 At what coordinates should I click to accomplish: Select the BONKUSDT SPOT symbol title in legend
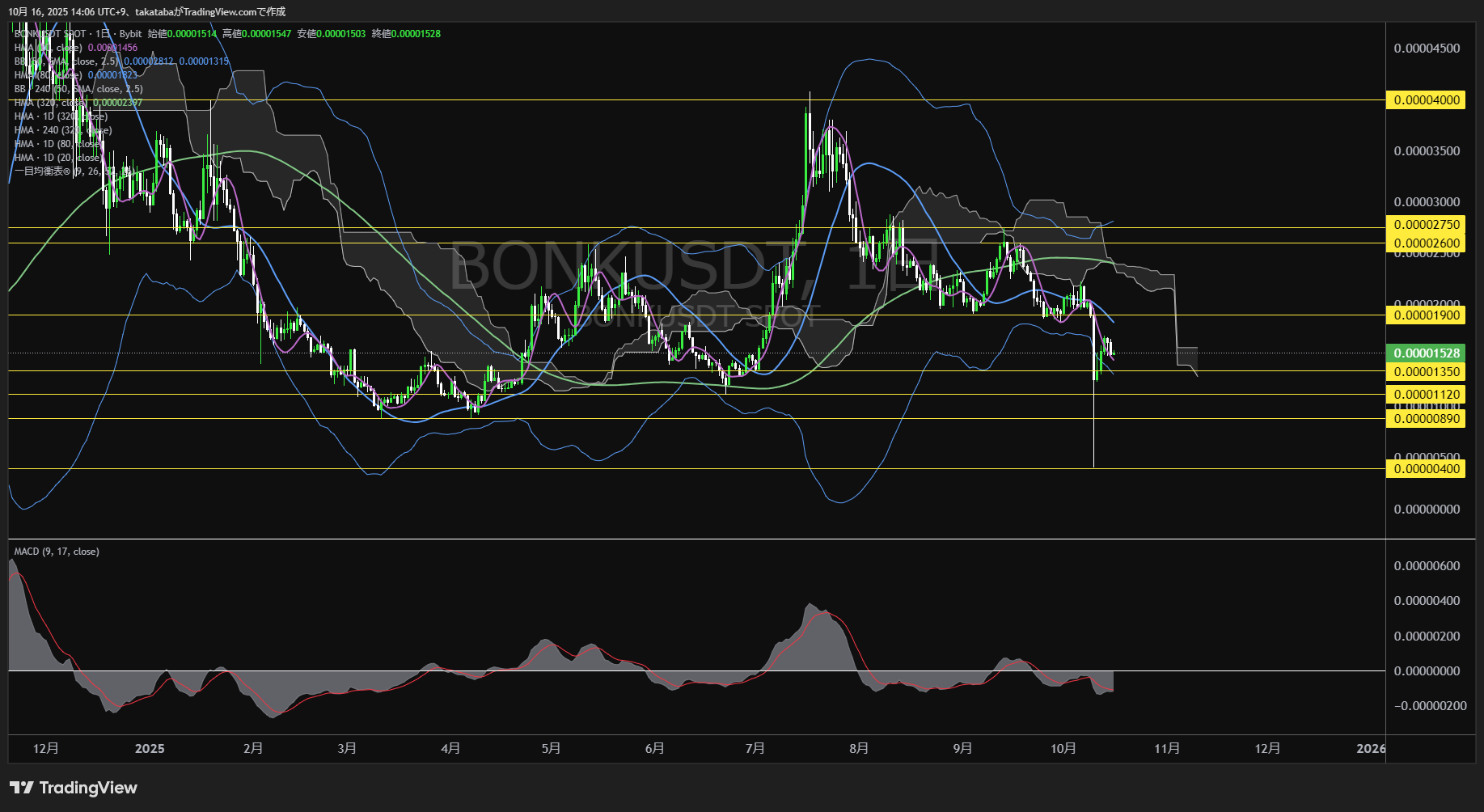(x=50, y=34)
